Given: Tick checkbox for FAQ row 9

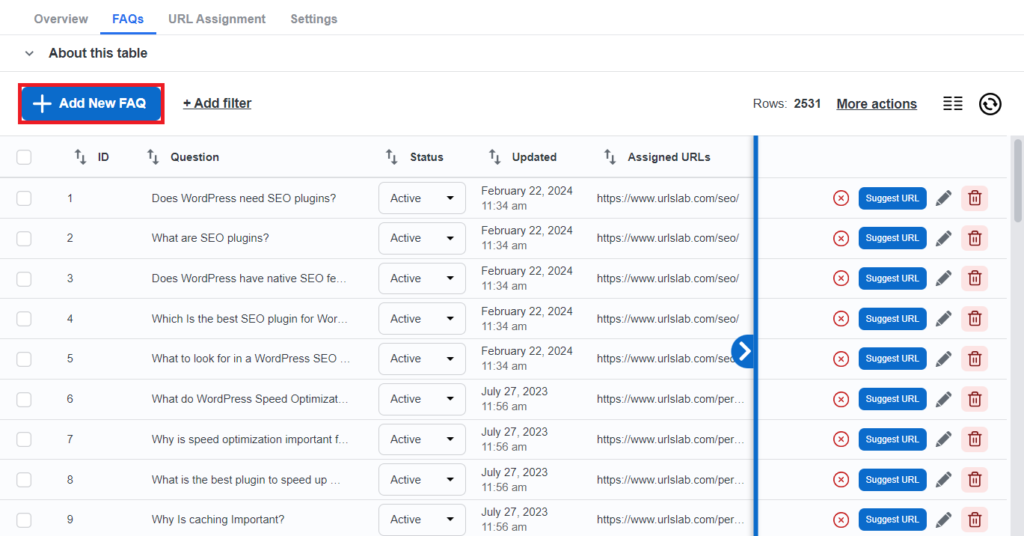Looking at the screenshot, I should [24, 520].
